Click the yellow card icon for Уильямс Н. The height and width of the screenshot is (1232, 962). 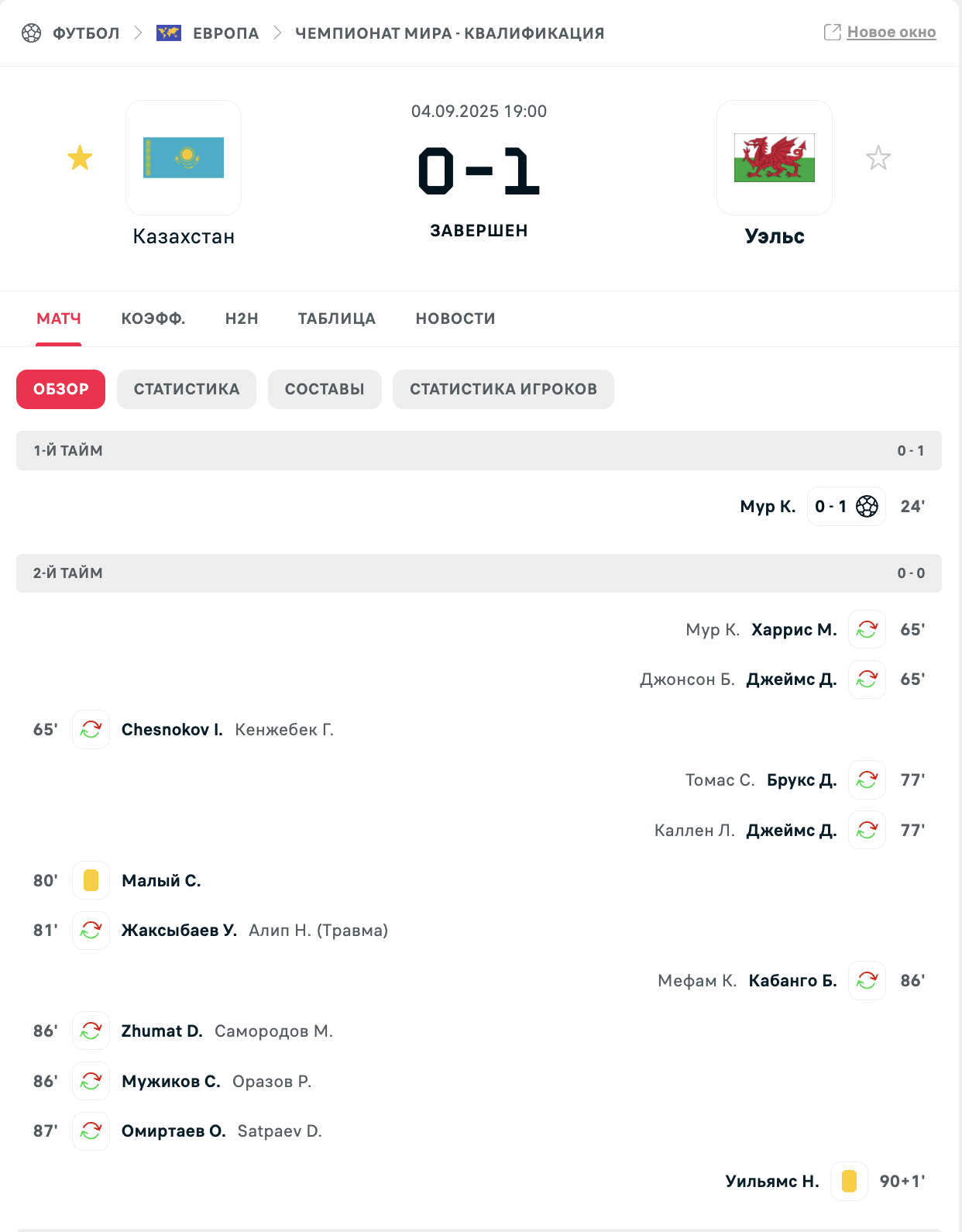tap(849, 1181)
